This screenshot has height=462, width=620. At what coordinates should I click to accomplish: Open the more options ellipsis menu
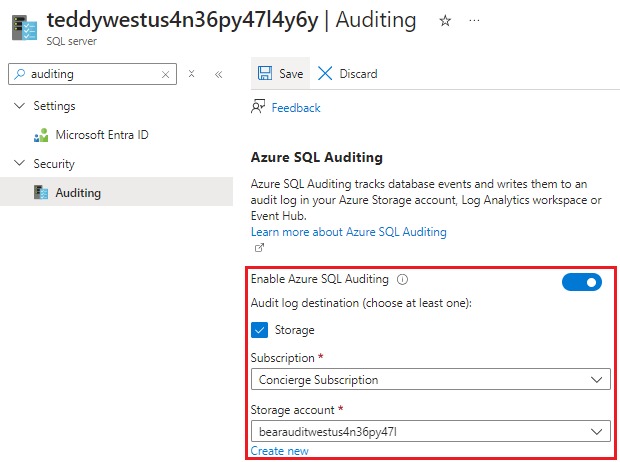tap(474, 21)
